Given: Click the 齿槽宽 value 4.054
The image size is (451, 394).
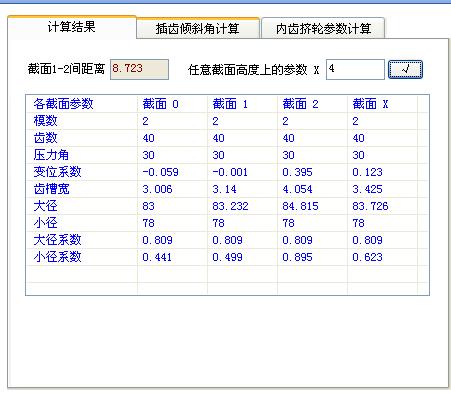Looking at the screenshot, I should (x=297, y=189).
